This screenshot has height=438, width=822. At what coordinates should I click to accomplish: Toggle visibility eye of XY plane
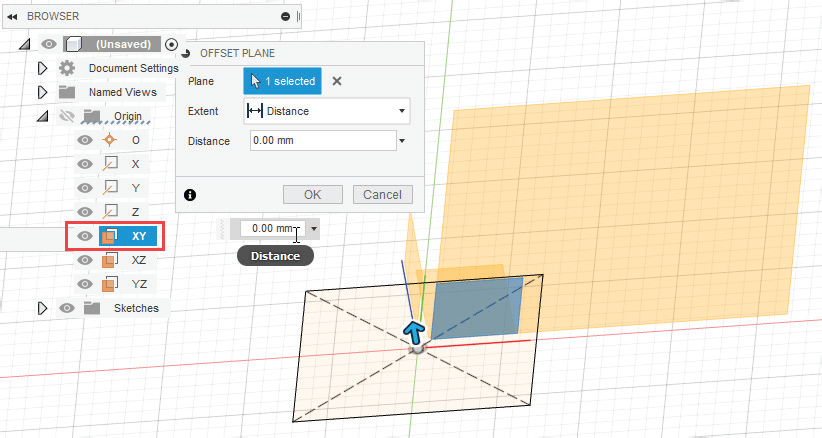[x=85, y=237]
